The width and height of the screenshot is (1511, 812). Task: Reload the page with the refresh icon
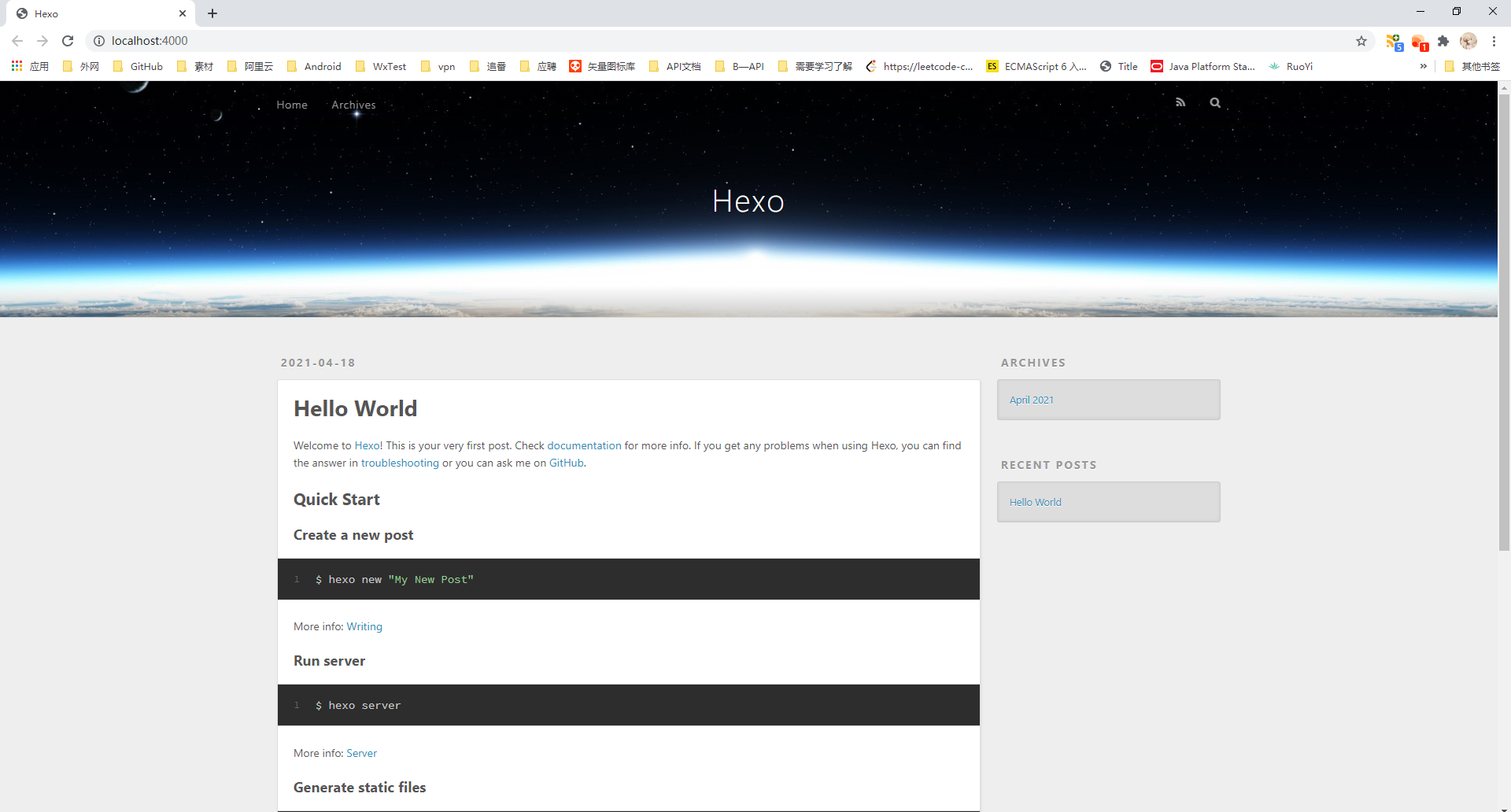(x=68, y=41)
